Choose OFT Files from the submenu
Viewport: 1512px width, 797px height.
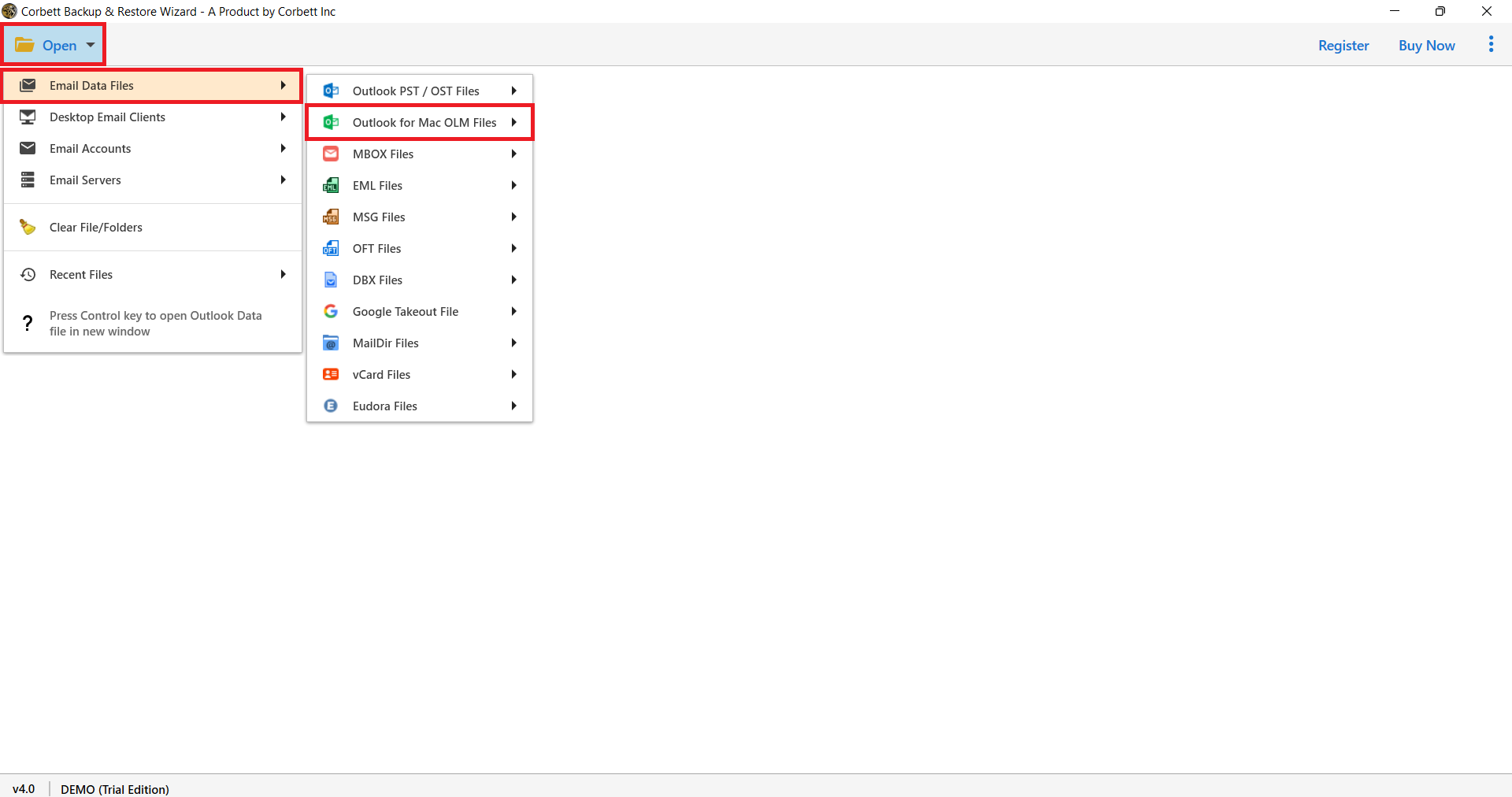coord(420,248)
